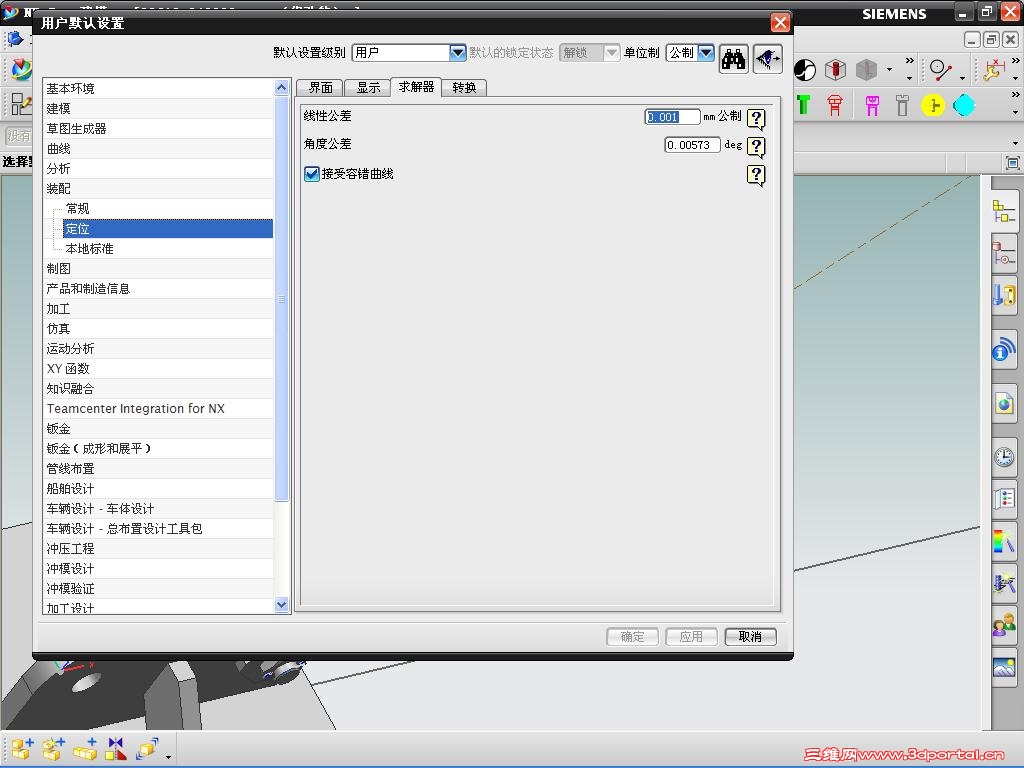Click the grey shaded cube icon
The width and height of the screenshot is (1024, 768).
866,69
